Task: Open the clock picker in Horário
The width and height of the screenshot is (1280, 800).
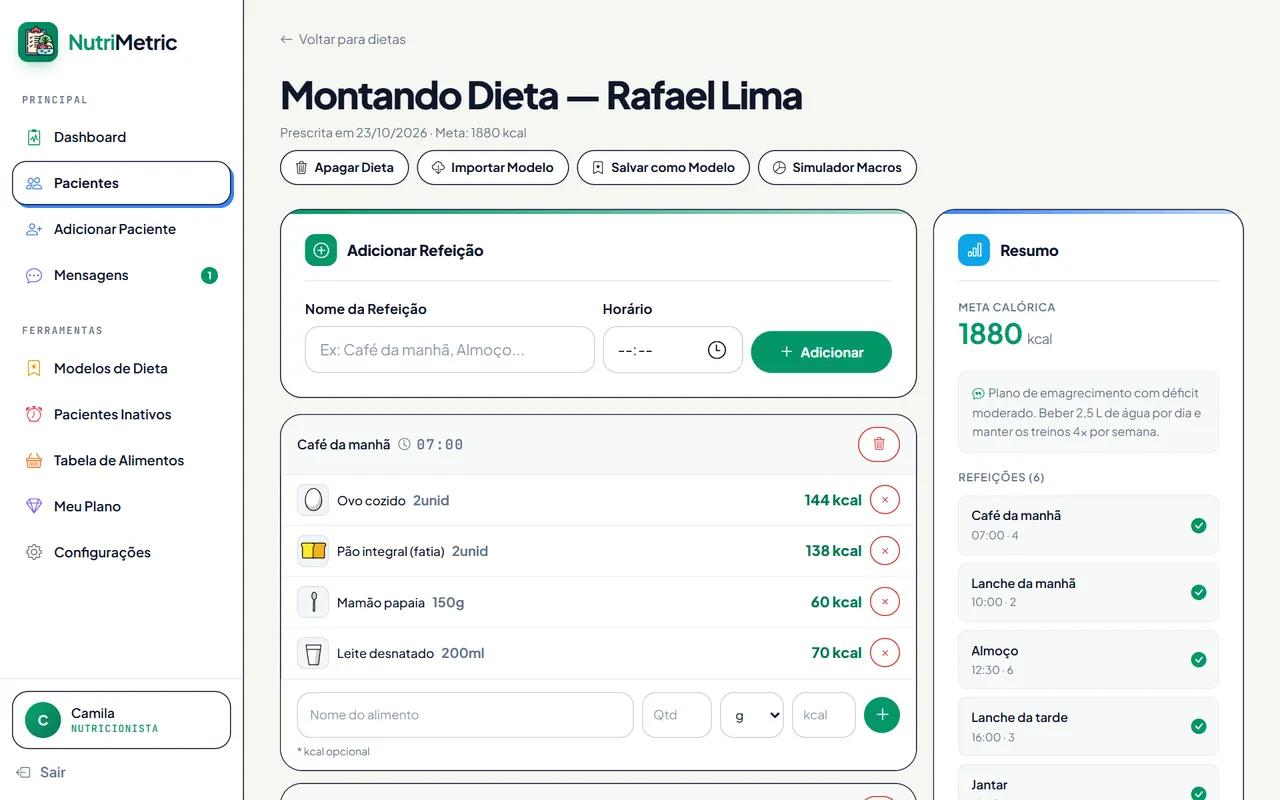Action: (717, 350)
